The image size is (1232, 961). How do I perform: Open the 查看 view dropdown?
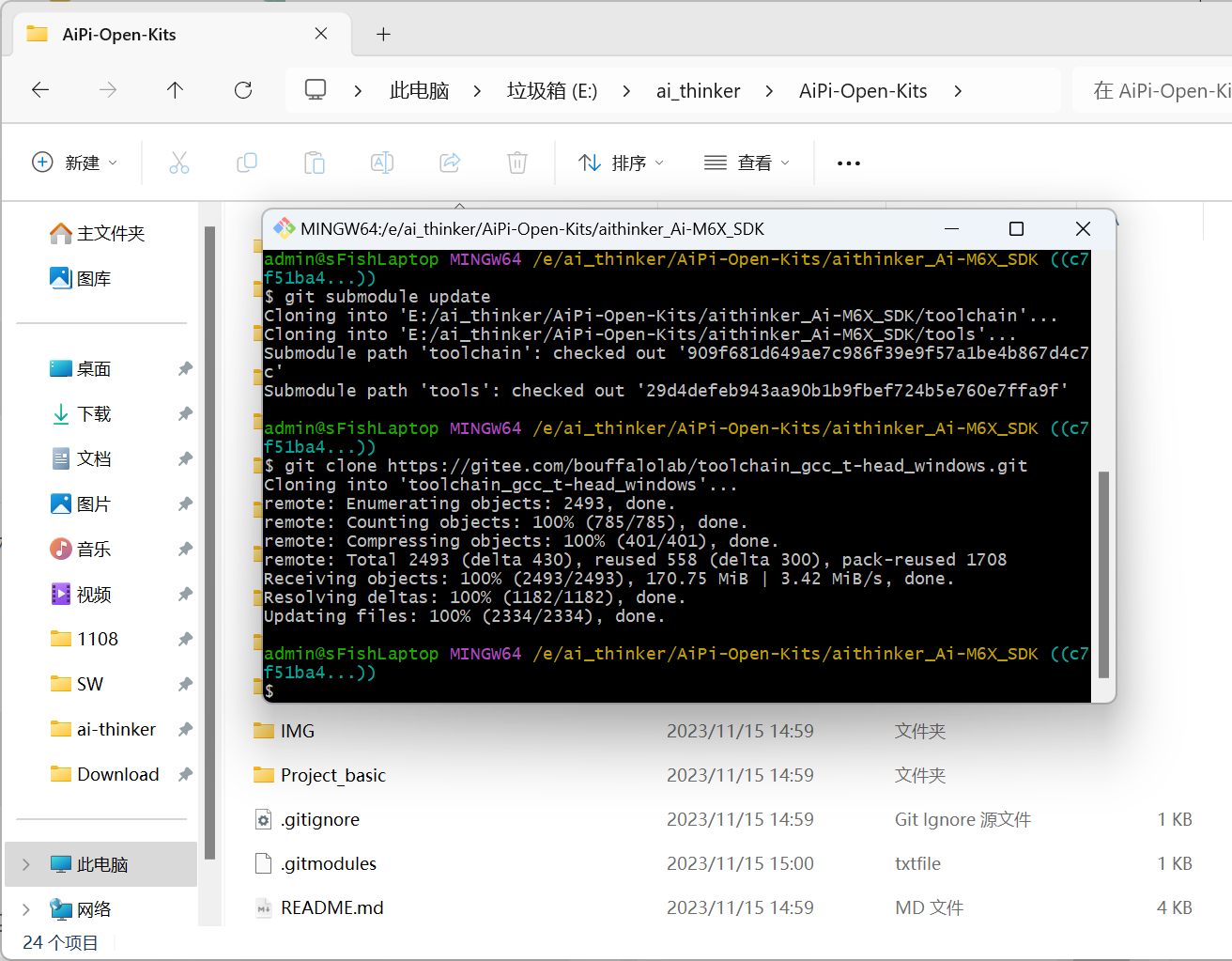tap(747, 163)
